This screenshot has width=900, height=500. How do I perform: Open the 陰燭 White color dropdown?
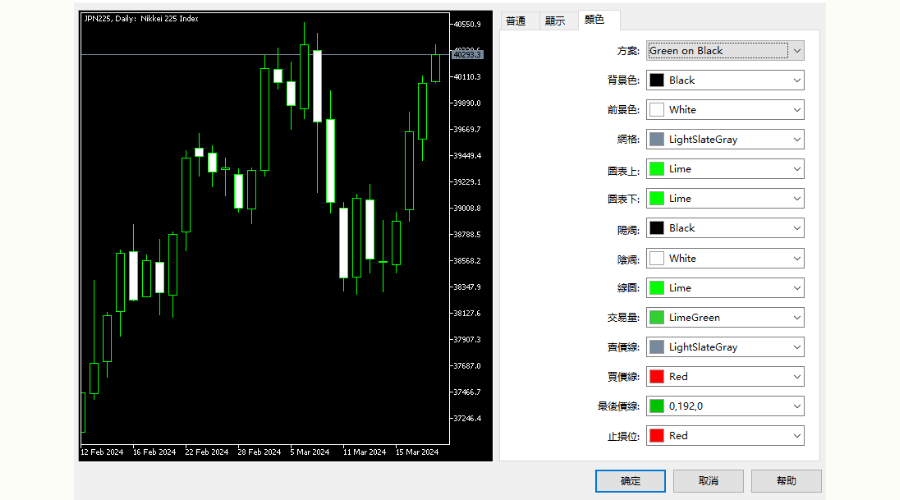point(725,258)
